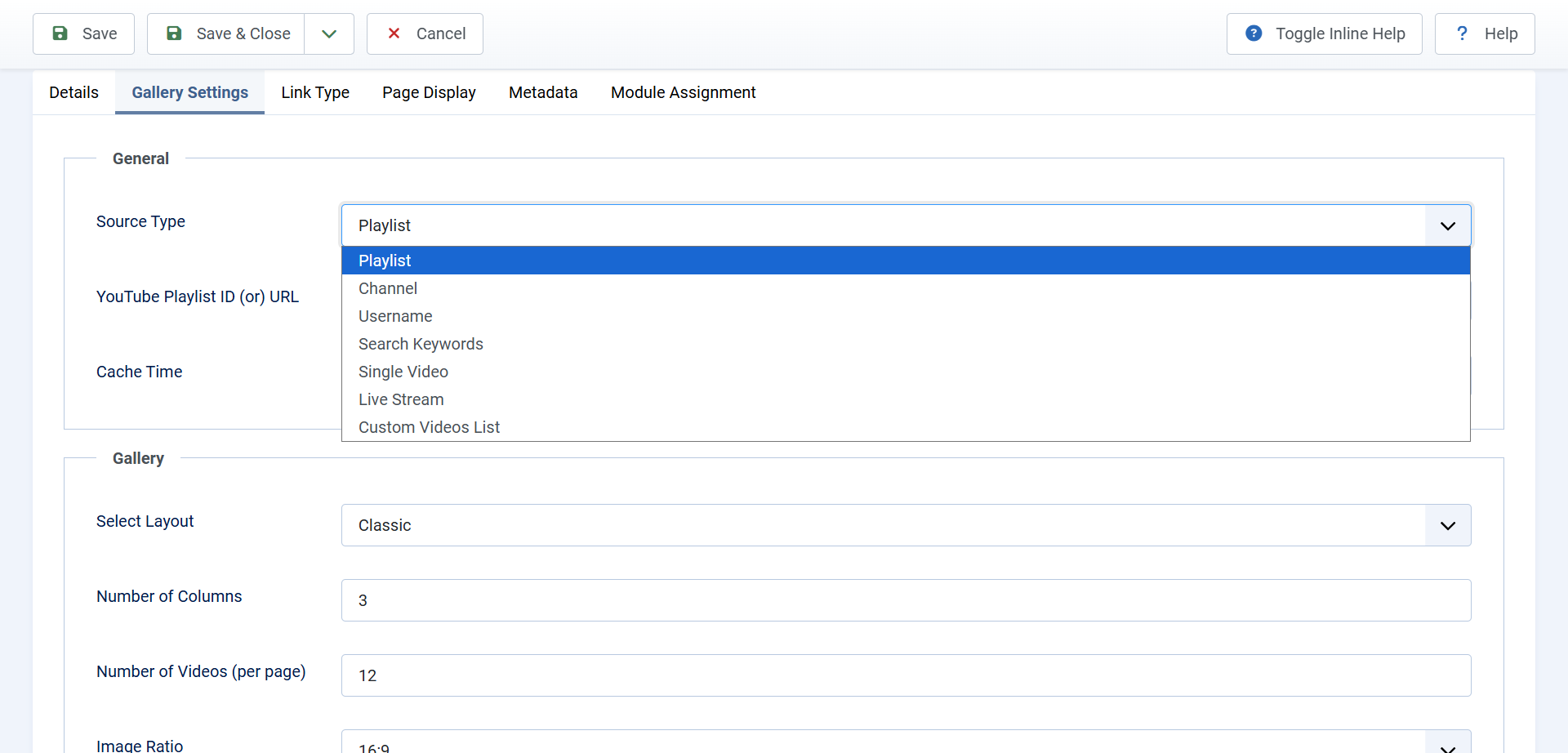This screenshot has height=753, width=1568.
Task: Click the Source Type label
Action: (140, 221)
